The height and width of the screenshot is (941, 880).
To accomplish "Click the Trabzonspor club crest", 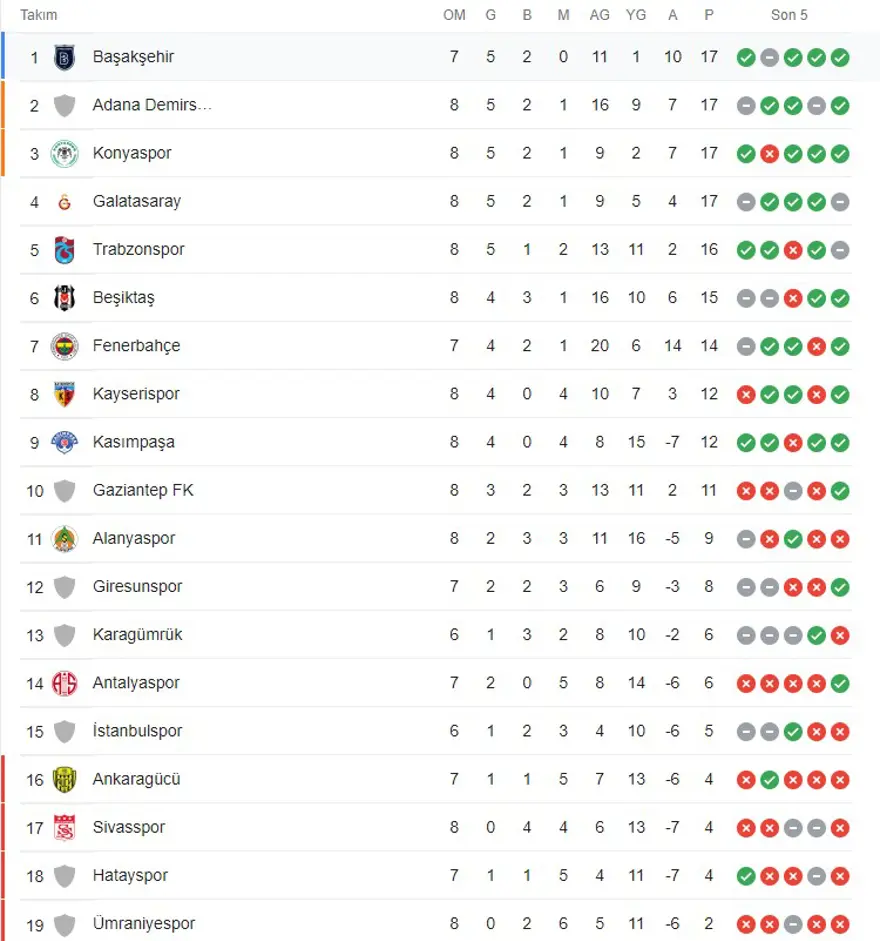I will coord(65,250).
